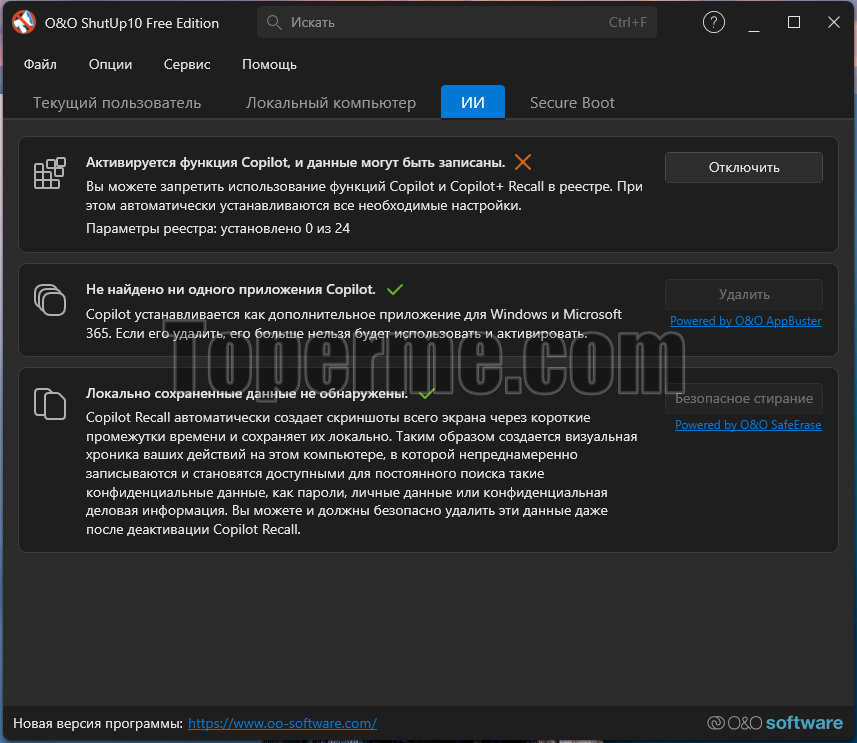Switch to Локальный компьютер tab
Viewport: 857px width, 743px height.
(x=331, y=103)
